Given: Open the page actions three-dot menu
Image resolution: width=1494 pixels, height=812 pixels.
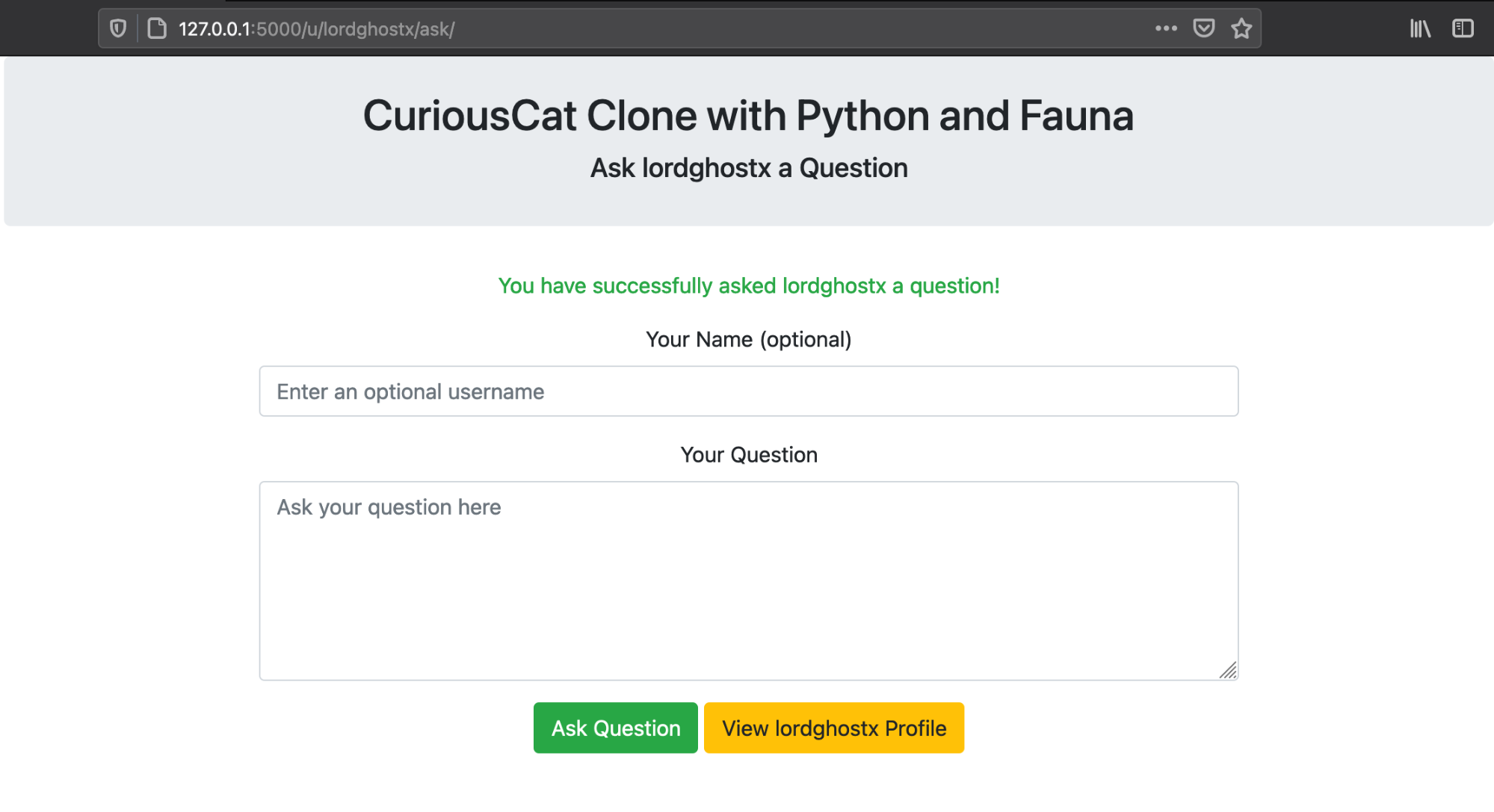Looking at the screenshot, I should [1166, 28].
